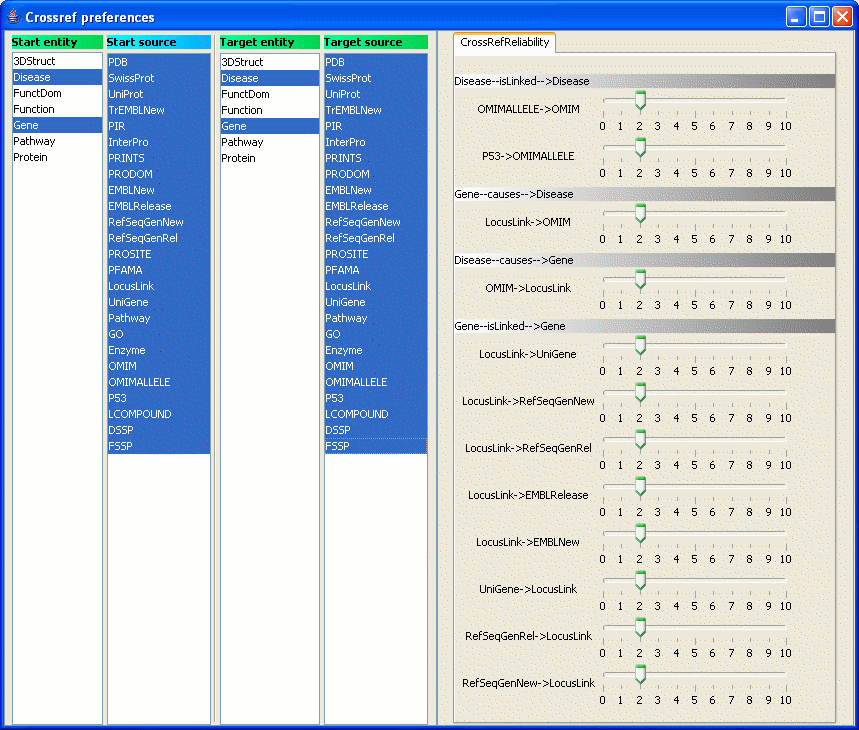Image resolution: width=859 pixels, height=730 pixels.
Task: Select Function in Target entity list
Action: [x=270, y=110]
